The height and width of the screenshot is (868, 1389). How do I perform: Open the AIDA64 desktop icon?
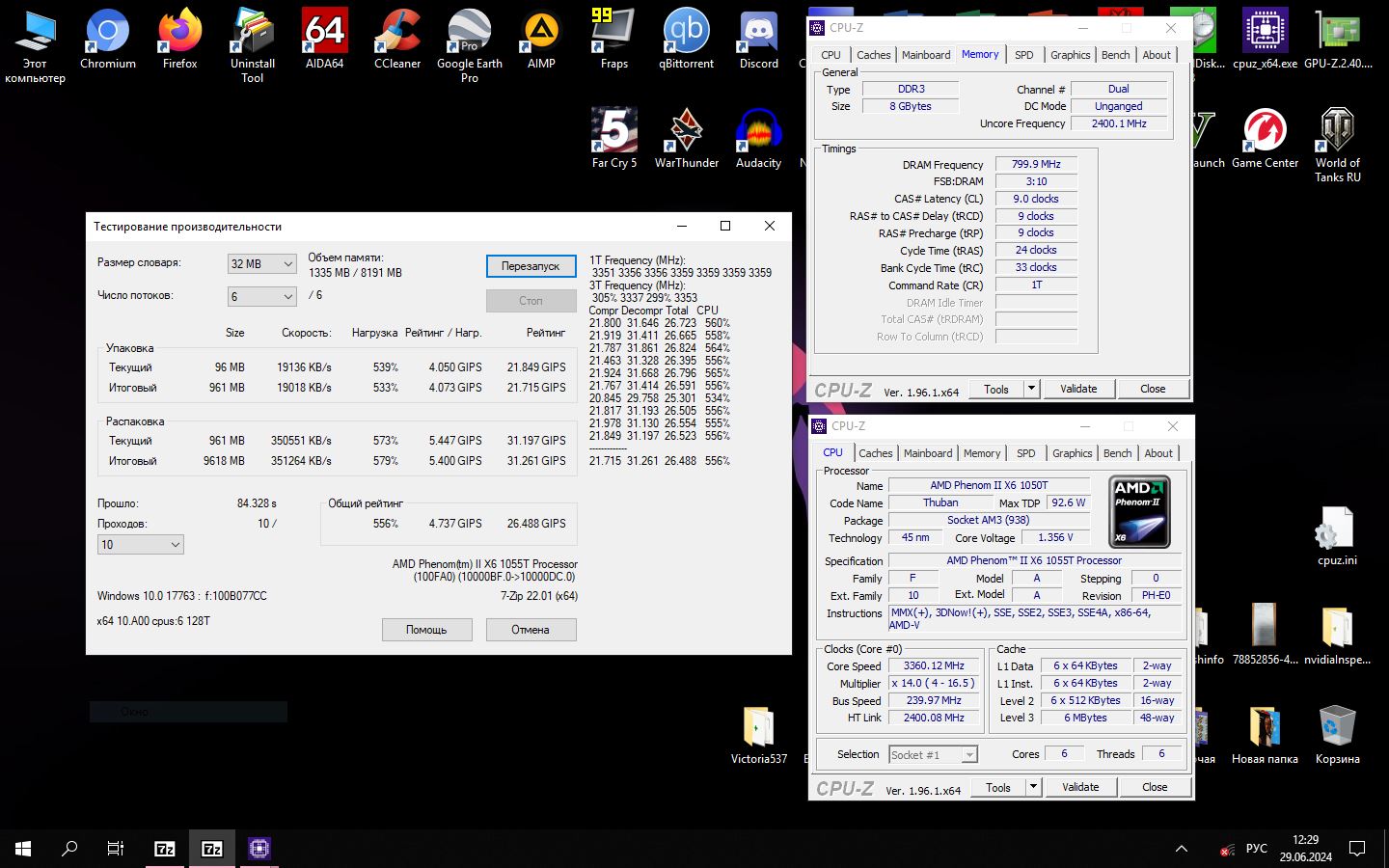coord(325,39)
